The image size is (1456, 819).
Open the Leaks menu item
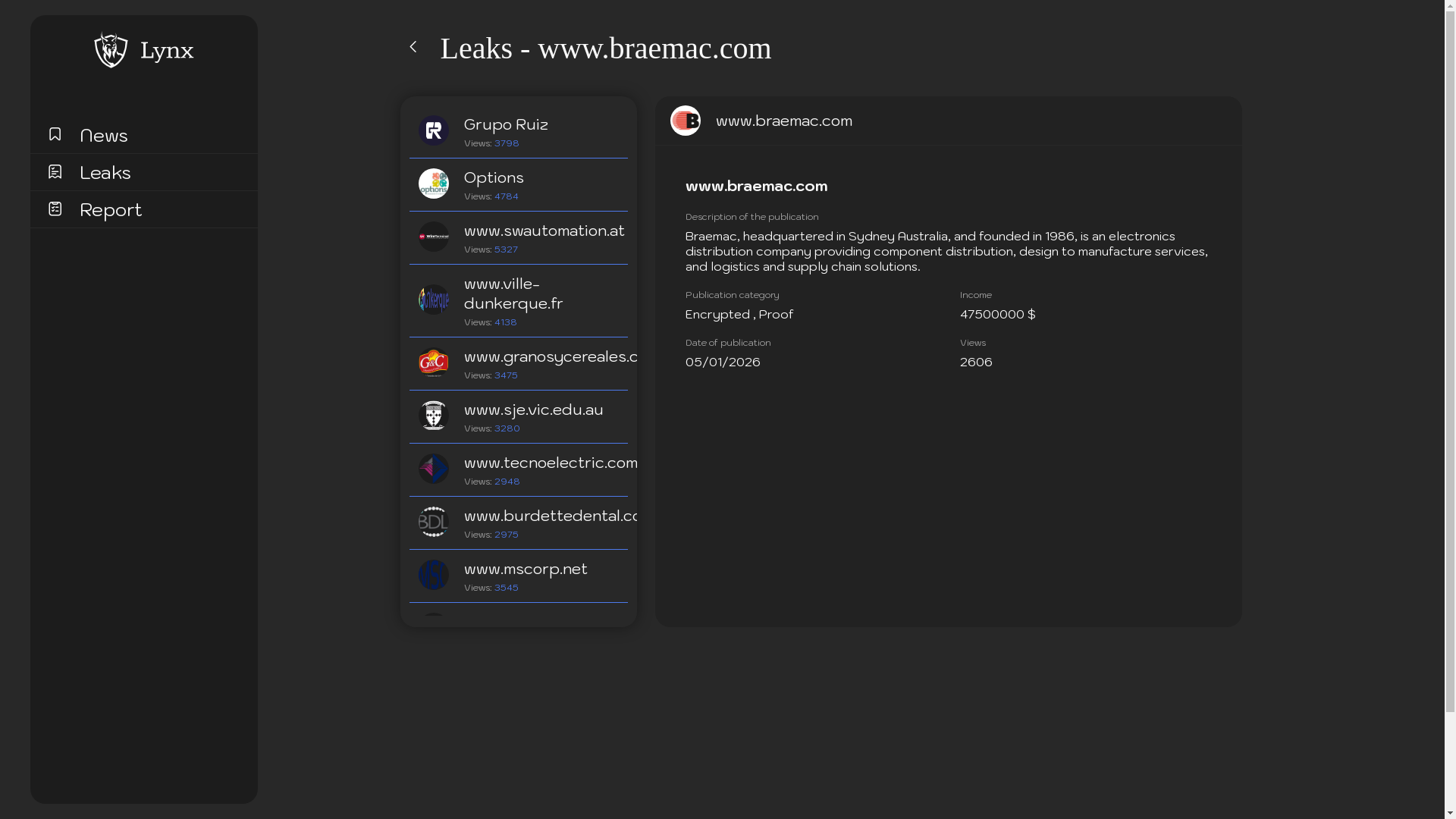(105, 173)
